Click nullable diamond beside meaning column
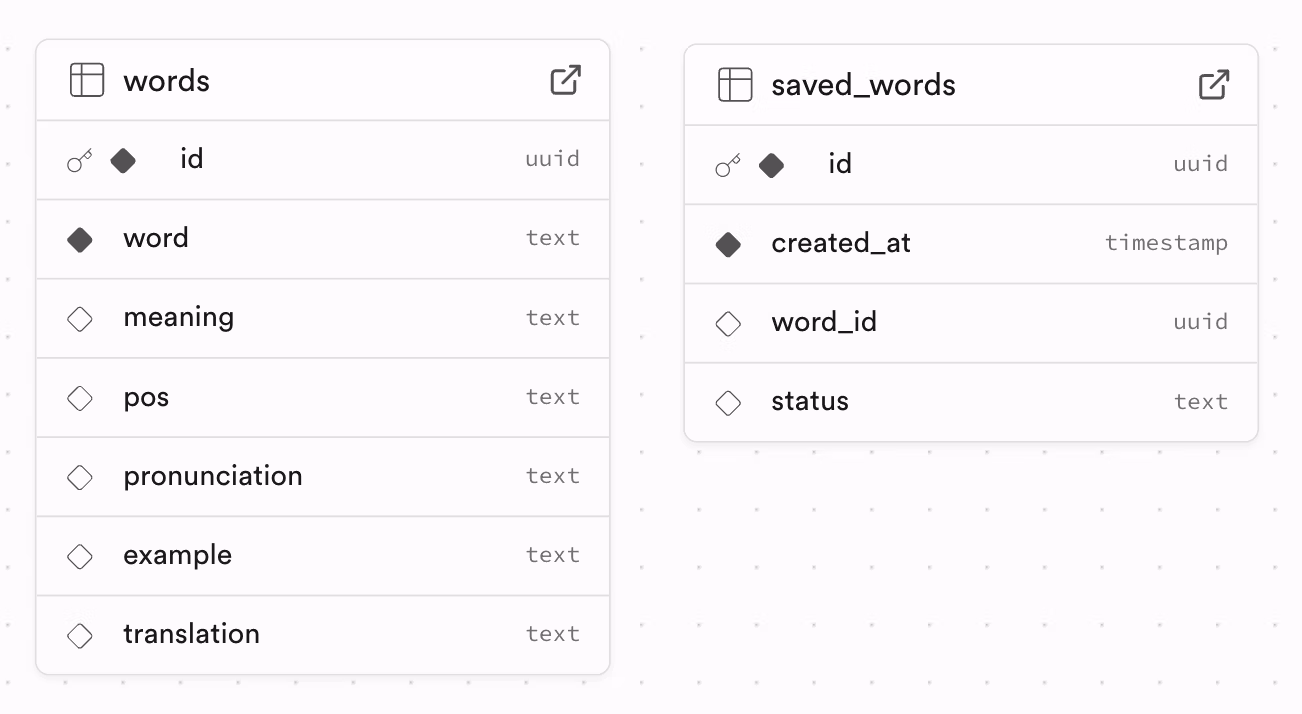 point(80,318)
